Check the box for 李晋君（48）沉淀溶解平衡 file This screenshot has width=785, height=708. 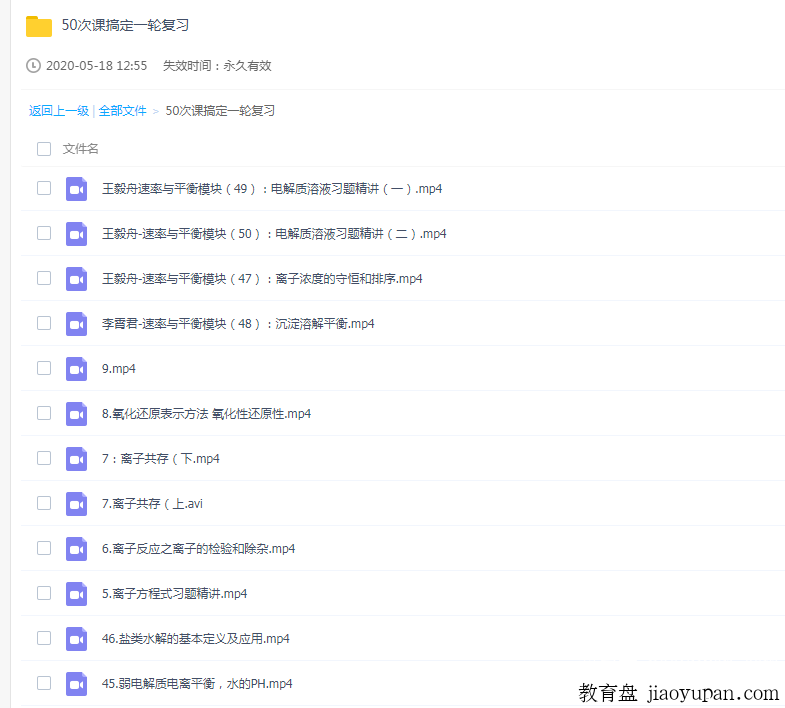point(44,323)
